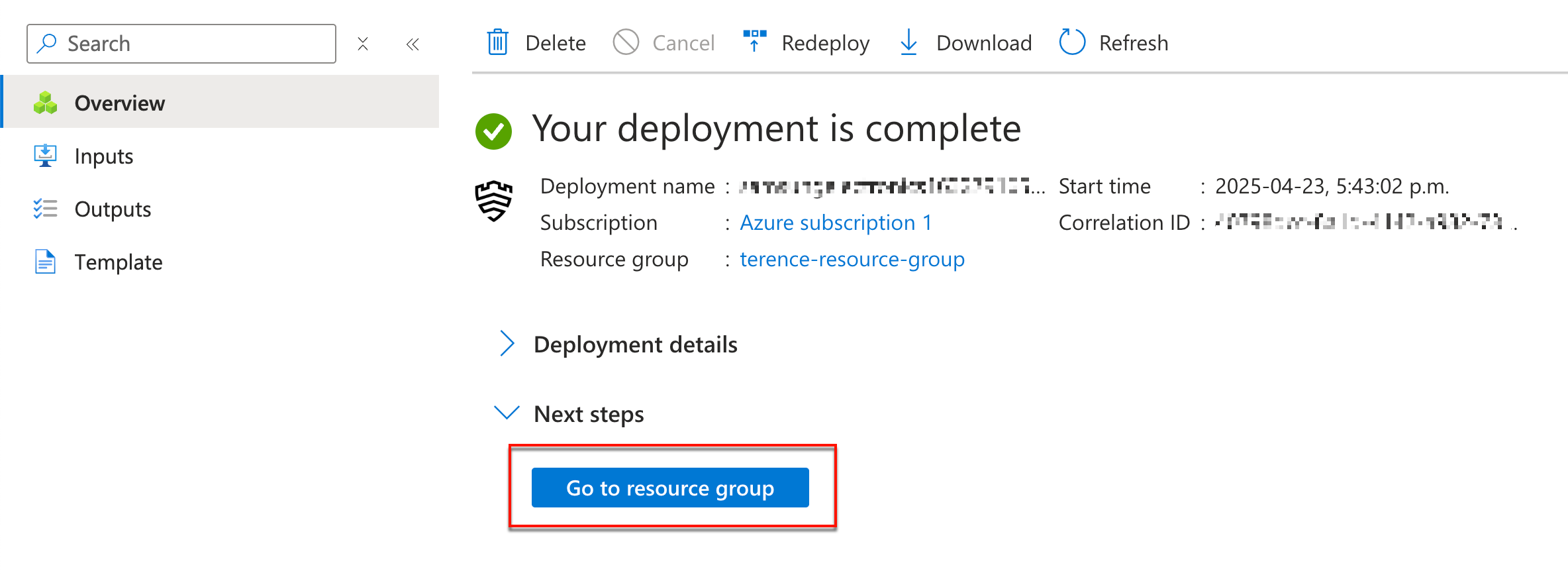Viewport: 1568px width, 575px height.
Task: Click the green deployment success checkmark
Action: point(493,131)
